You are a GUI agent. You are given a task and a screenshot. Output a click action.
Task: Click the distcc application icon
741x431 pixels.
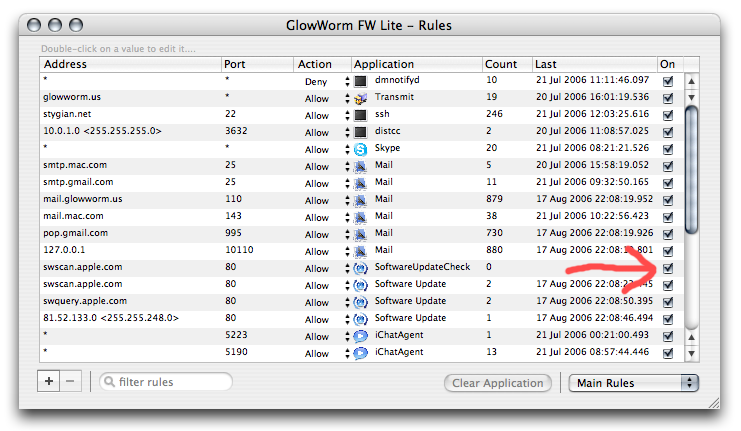click(x=360, y=132)
